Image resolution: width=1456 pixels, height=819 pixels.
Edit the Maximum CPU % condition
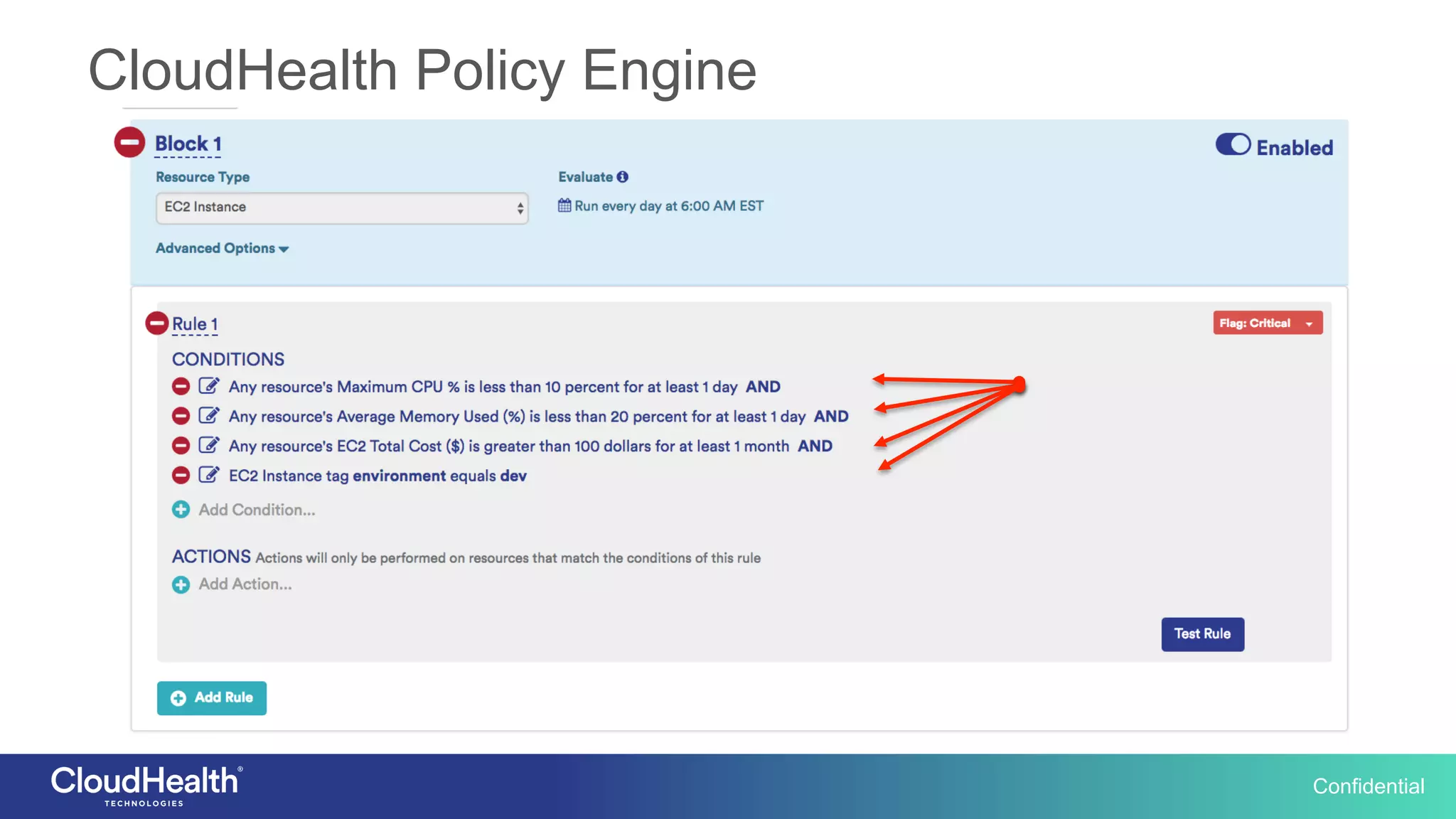click(x=209, y=385)
